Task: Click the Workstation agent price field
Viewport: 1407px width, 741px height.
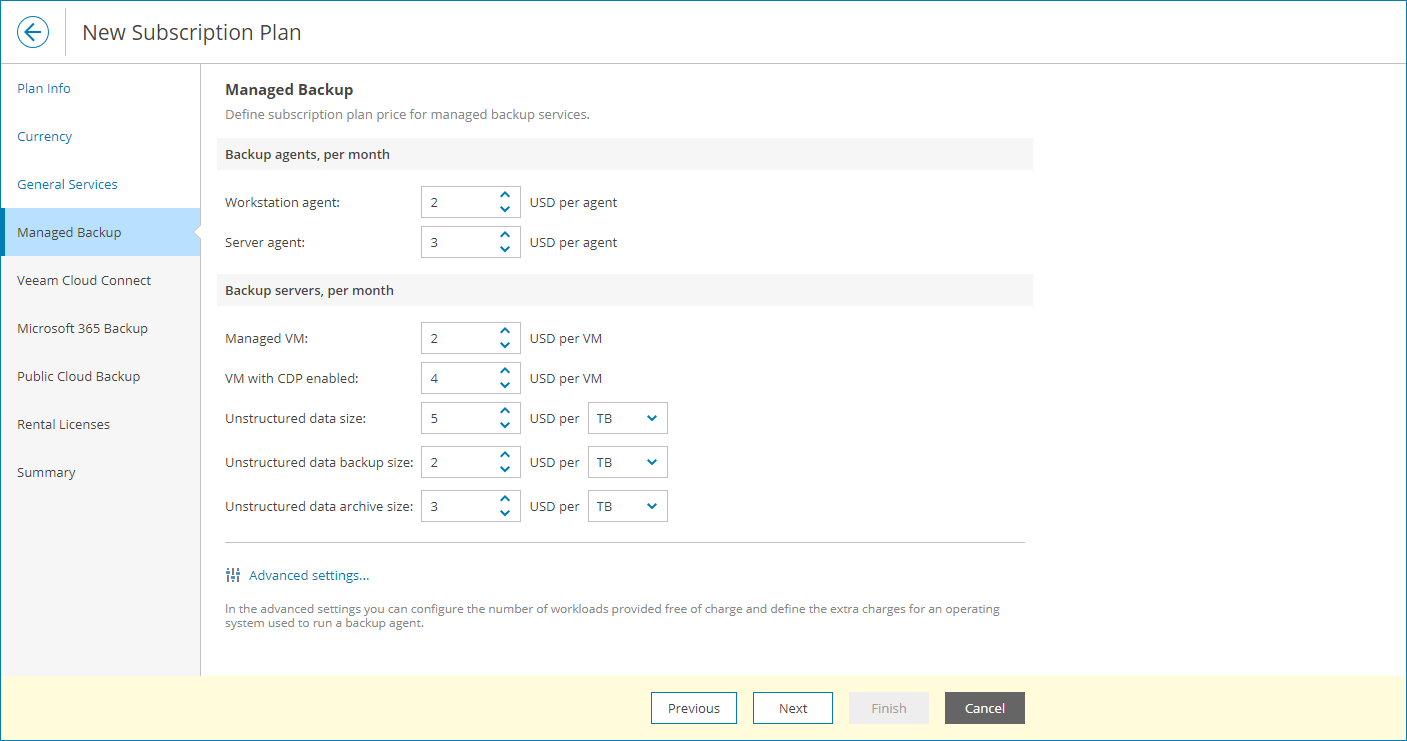Action: click(458, 202)
